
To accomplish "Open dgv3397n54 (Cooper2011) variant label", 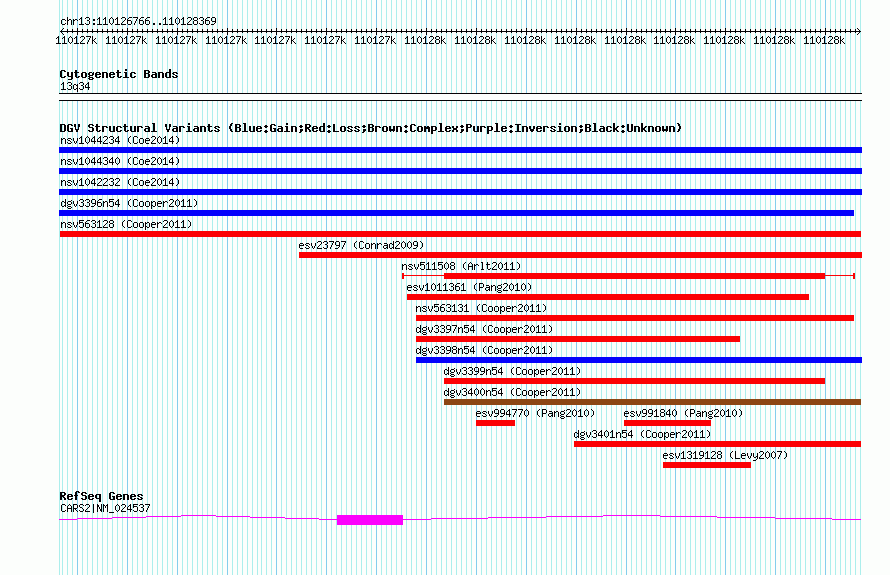I will (x=484, y=329).
